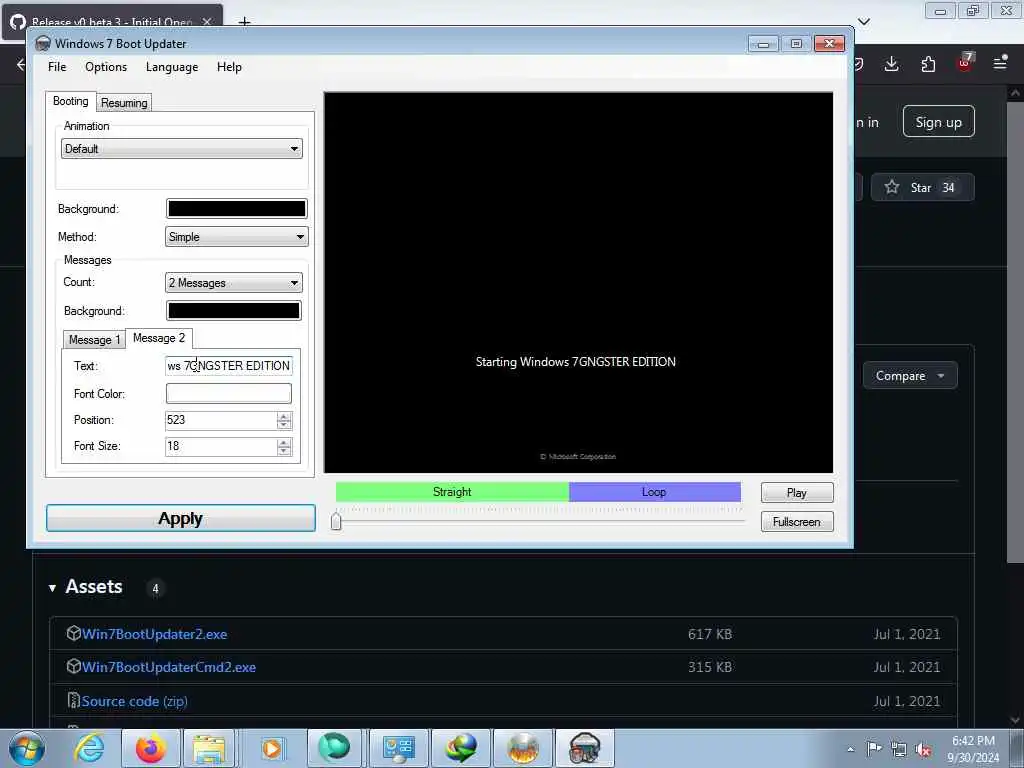Viewport: 1024px width, 768px height.
Task: Open the taskbar clock showing 6:42 PM
Action: (973, 749)
